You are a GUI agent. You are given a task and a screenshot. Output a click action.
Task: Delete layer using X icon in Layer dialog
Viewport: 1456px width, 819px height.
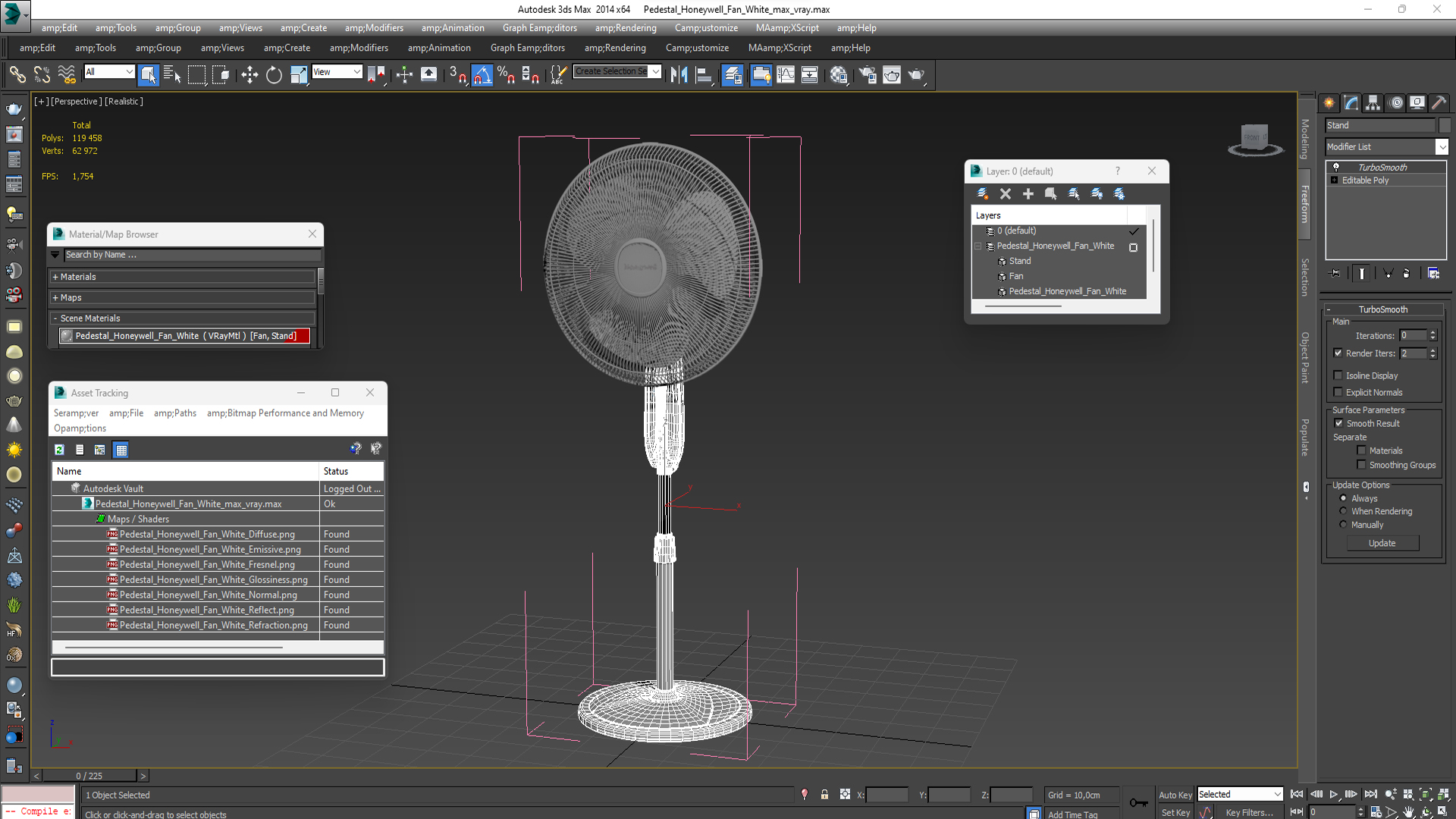tap(1006, 194)
